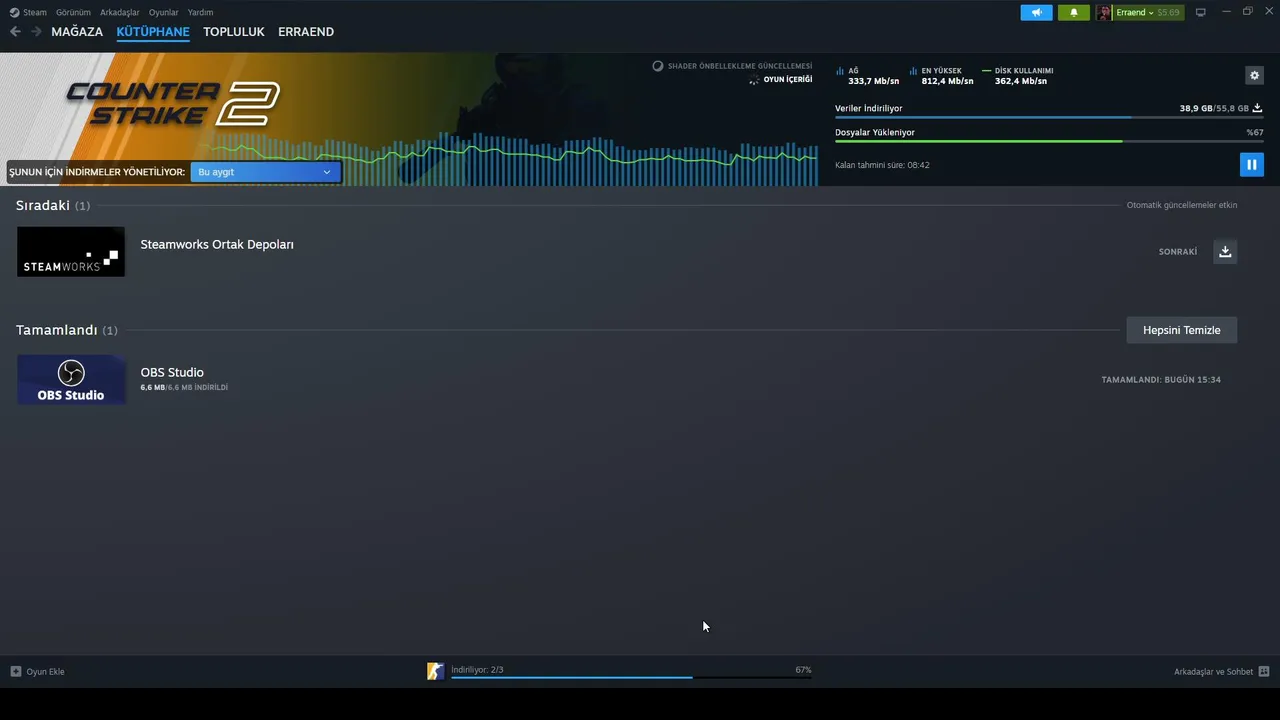1280x720 pixels.
Task: Click TAMAMLANDI: BUGÜN 15:34 timestamp
Action: pos(1161,380)
